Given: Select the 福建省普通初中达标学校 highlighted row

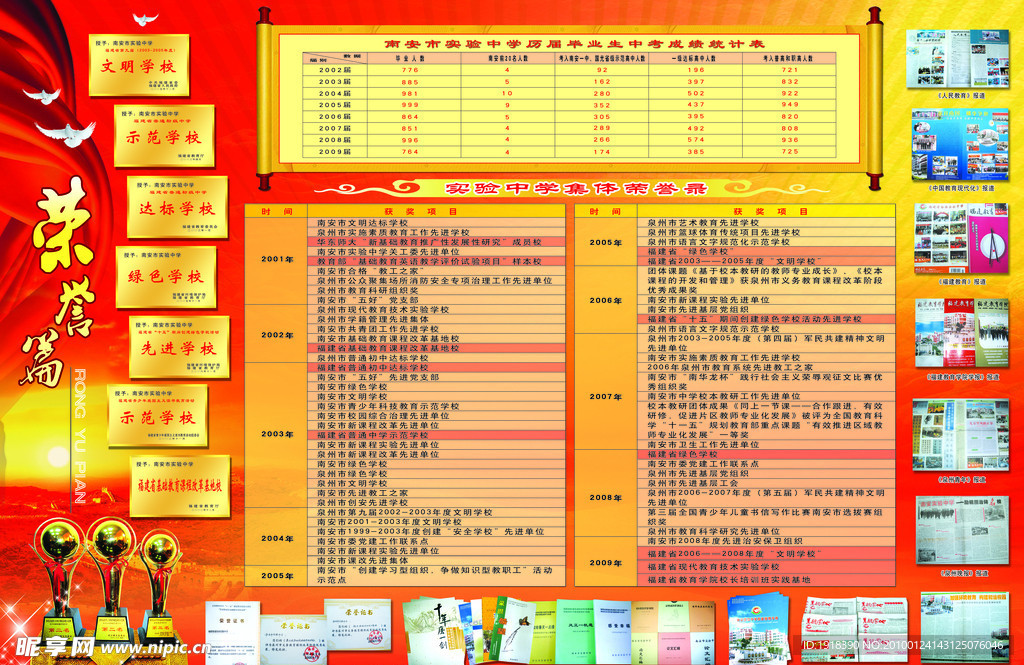Looking at the screenshot, I should 436,368.
